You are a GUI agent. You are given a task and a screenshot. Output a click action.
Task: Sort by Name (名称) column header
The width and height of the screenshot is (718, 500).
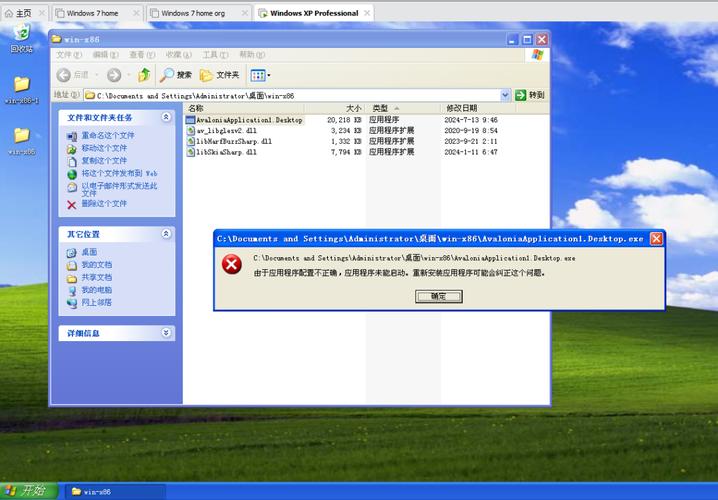[x=245, y=109]
